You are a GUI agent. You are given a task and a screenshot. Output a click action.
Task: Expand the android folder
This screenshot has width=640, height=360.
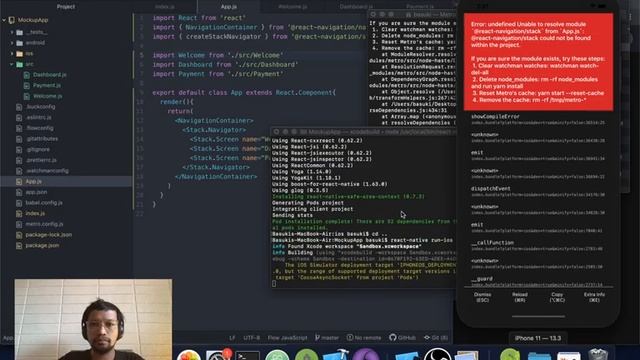[x=12, y=42]
